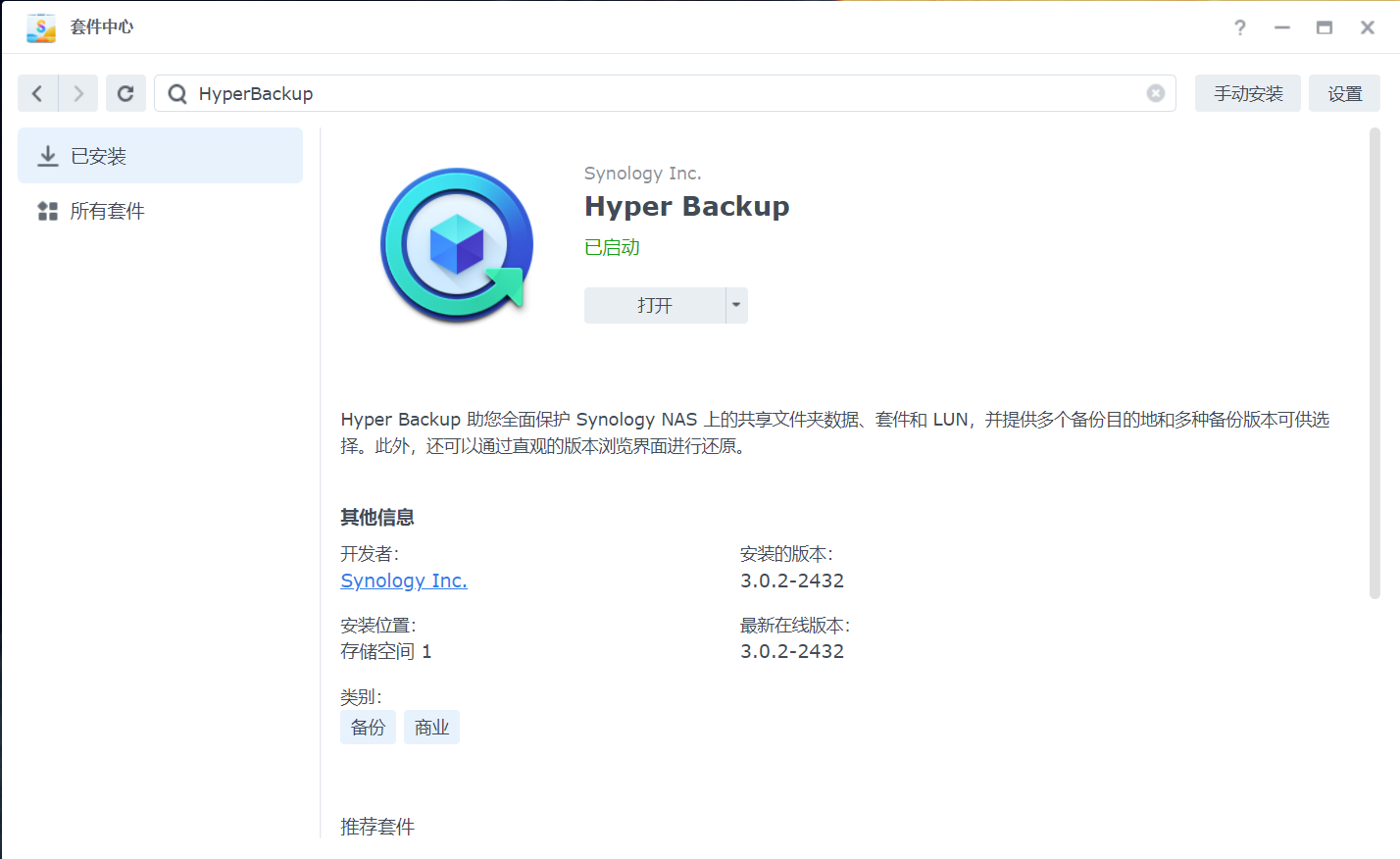
Task: Open the 手动安装 manual install dialog
Action: coord(1248,93)
